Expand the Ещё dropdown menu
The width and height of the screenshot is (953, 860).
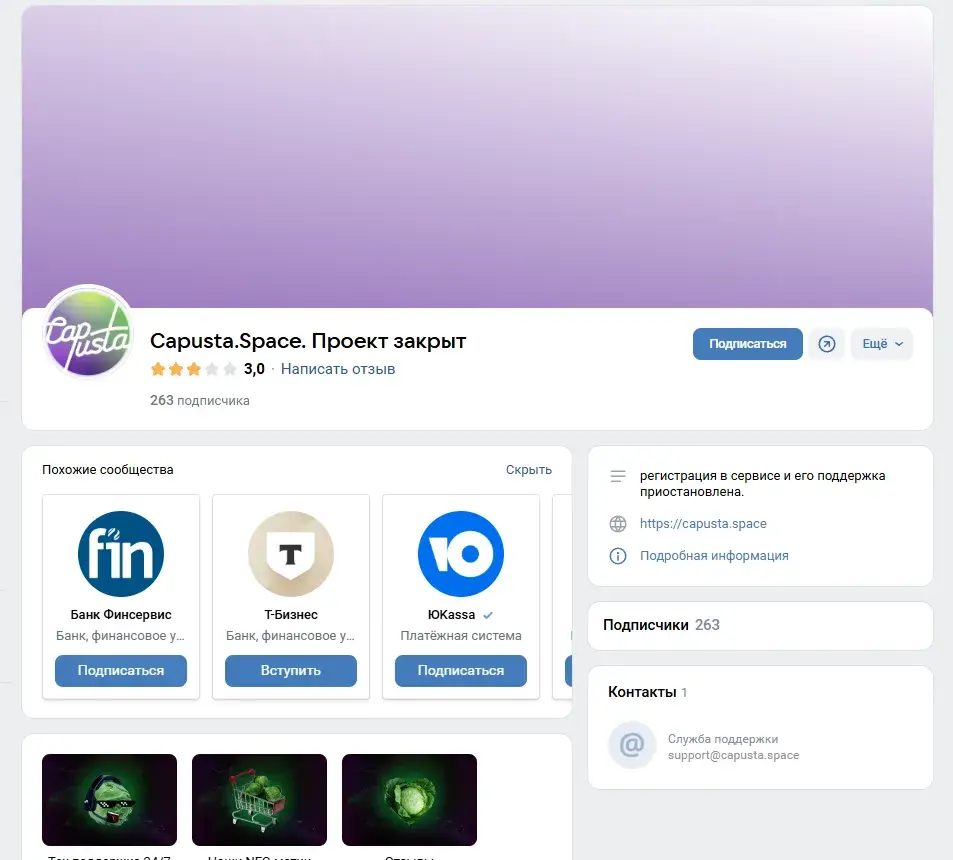[882, 344]
